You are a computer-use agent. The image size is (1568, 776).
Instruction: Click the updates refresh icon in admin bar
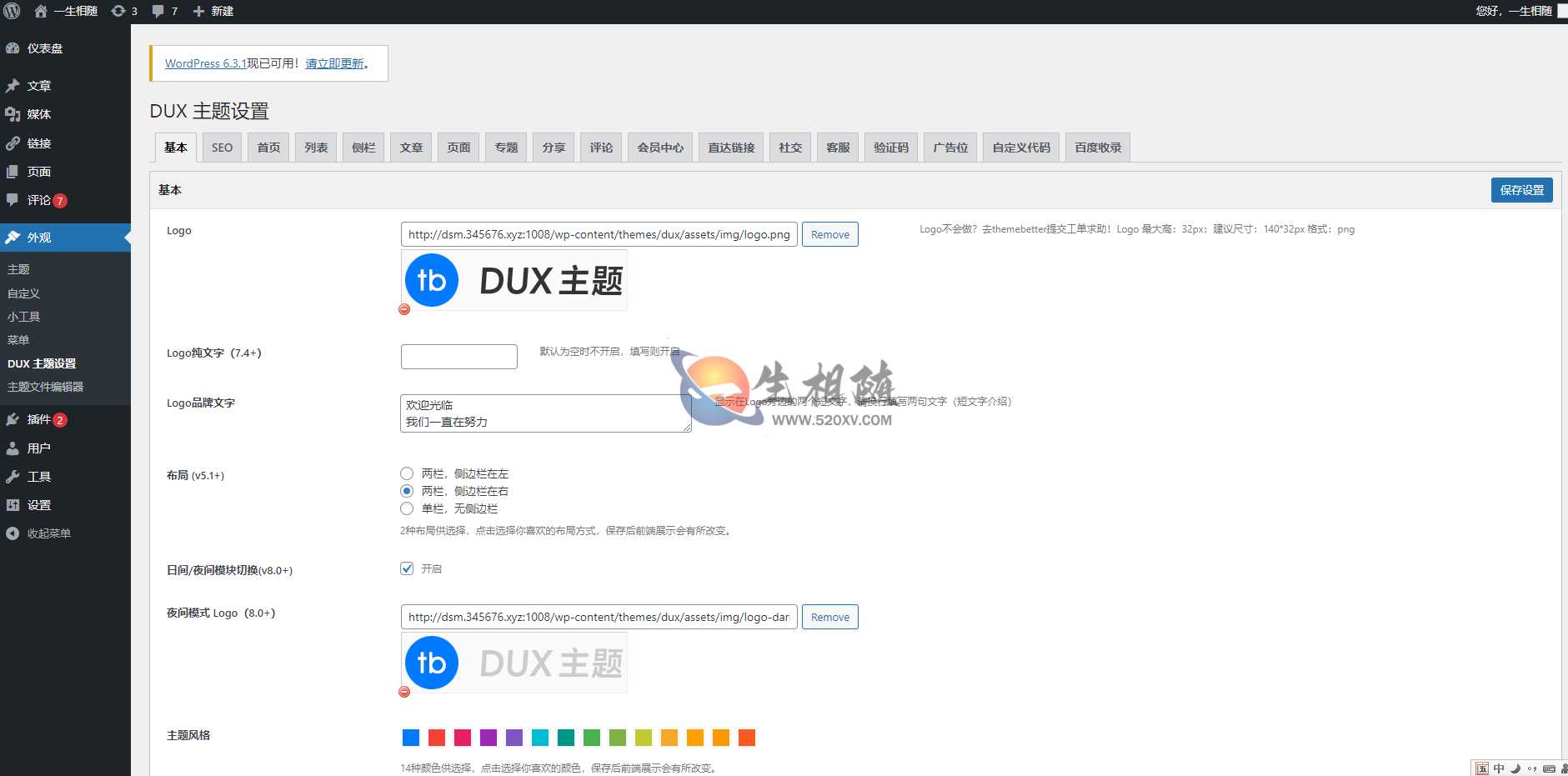(117, 11)
